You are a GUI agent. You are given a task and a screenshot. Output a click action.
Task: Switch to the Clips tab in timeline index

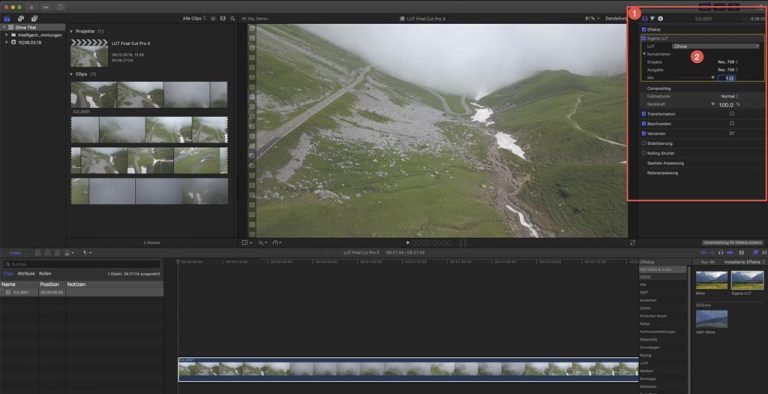click(x=8, y=273)
